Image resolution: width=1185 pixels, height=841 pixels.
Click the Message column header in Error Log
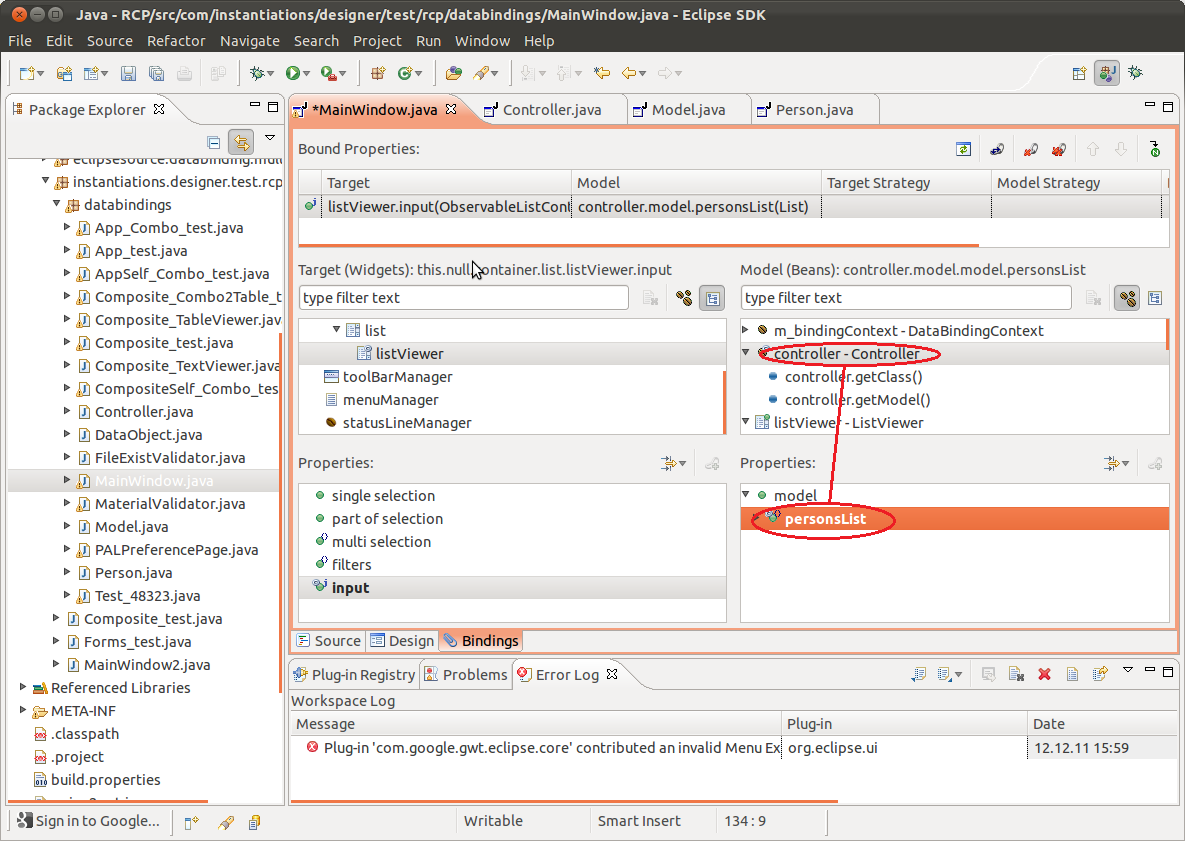coord(536,724)
